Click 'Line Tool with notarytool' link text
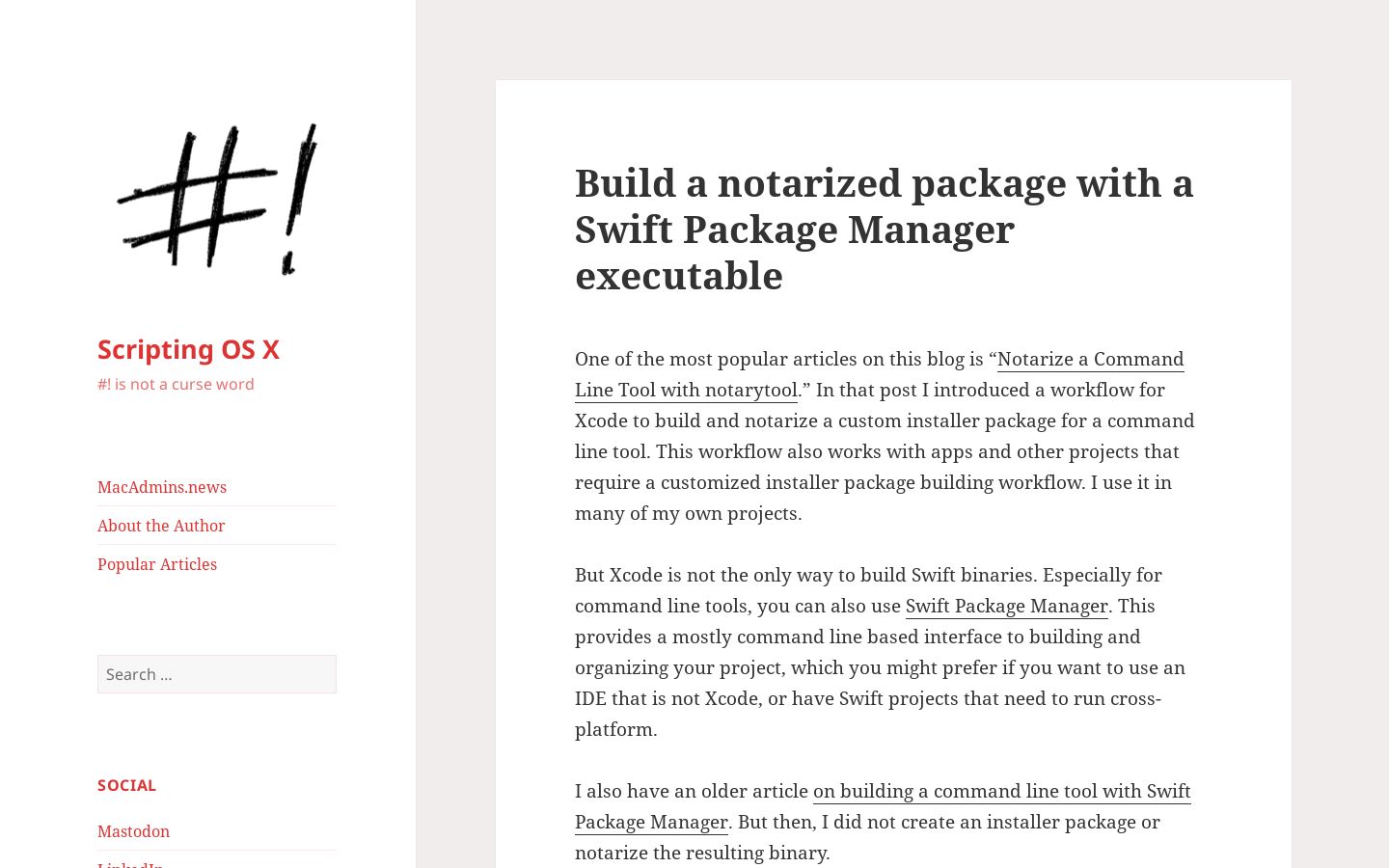Image resolution: width=1389 pixels, height=868 pixels. (686, 390)
